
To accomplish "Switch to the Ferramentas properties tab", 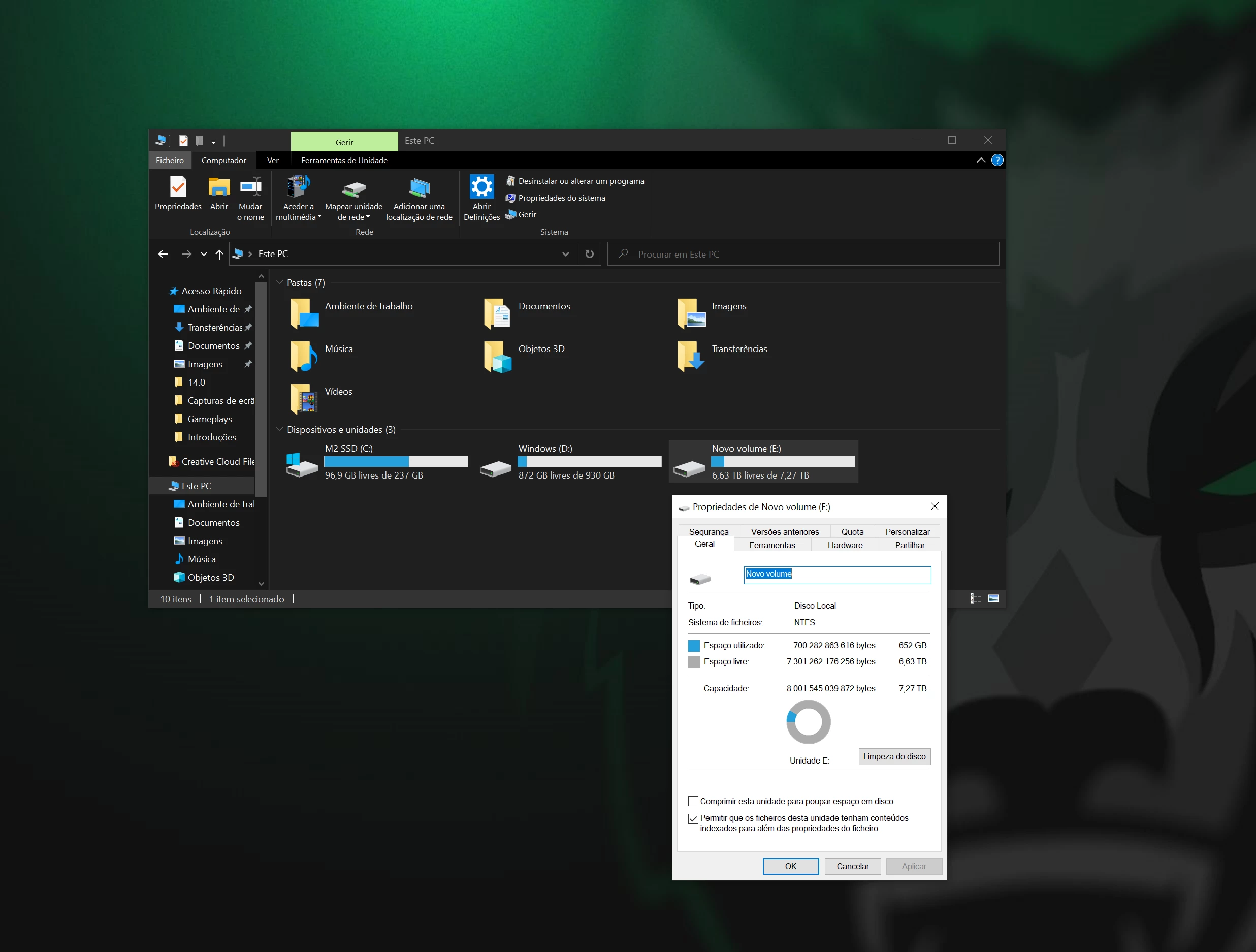I will [x=771, y=545].
